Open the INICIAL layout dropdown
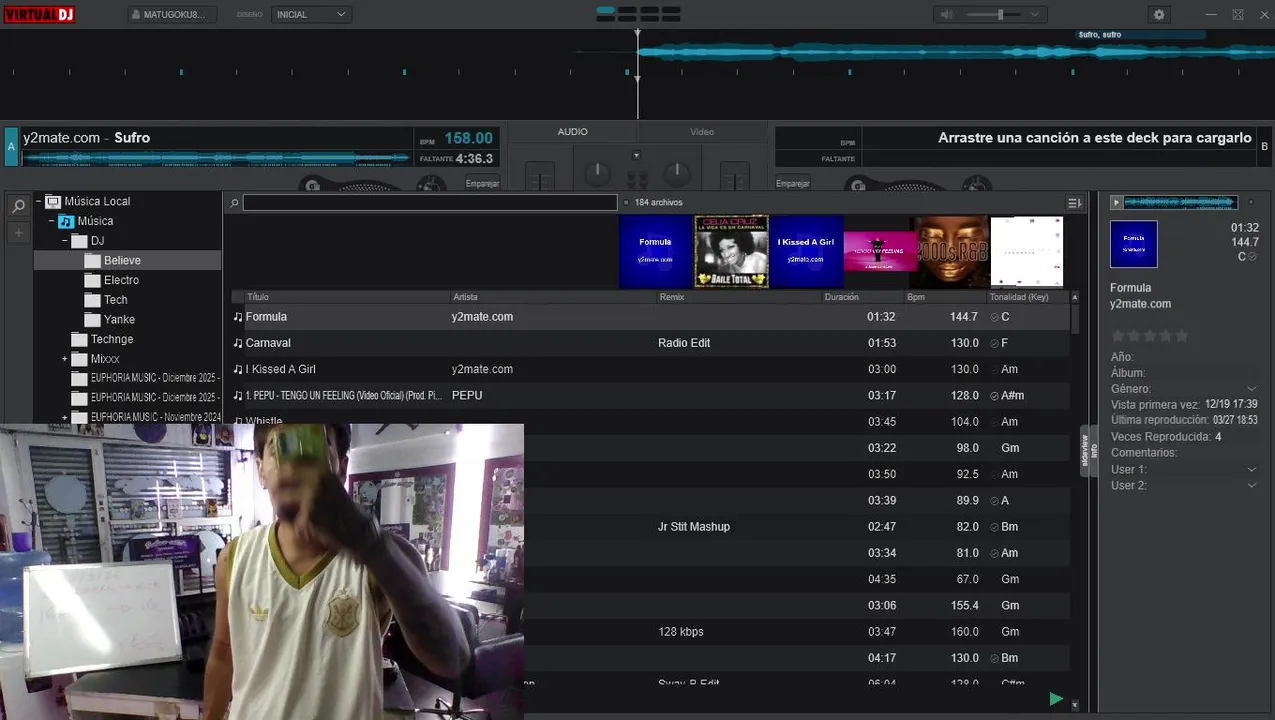The width and height of the screenshot is (1275, 720). tap(310, 14)
